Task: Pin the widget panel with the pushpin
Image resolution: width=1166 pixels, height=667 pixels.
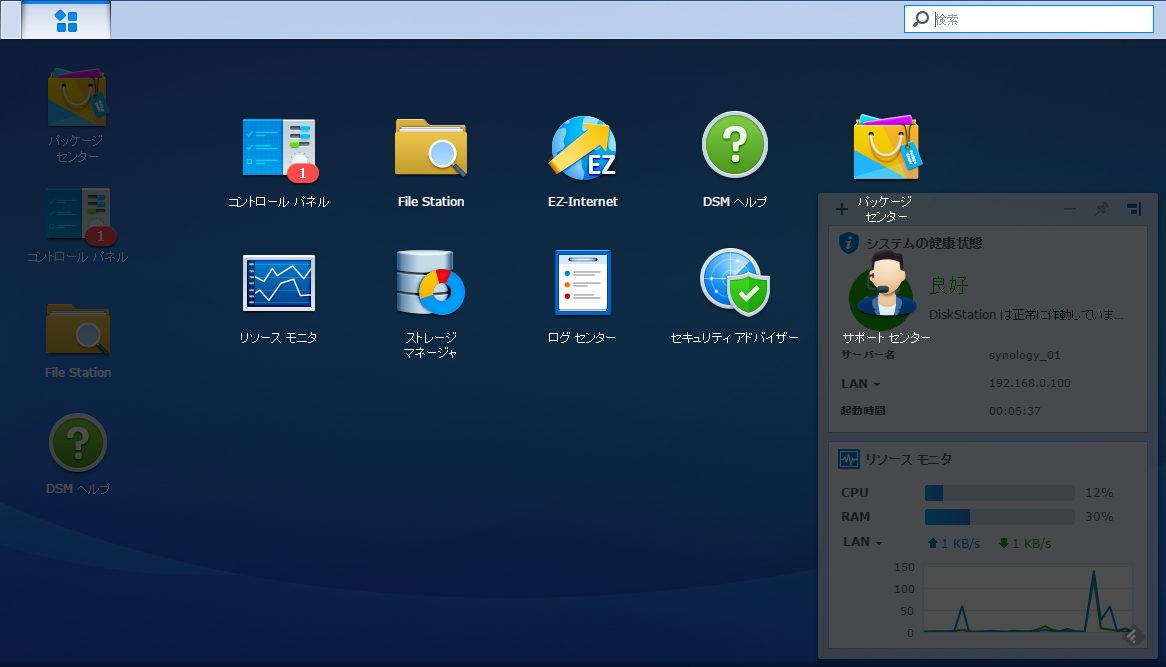Action: (1101, 209)
